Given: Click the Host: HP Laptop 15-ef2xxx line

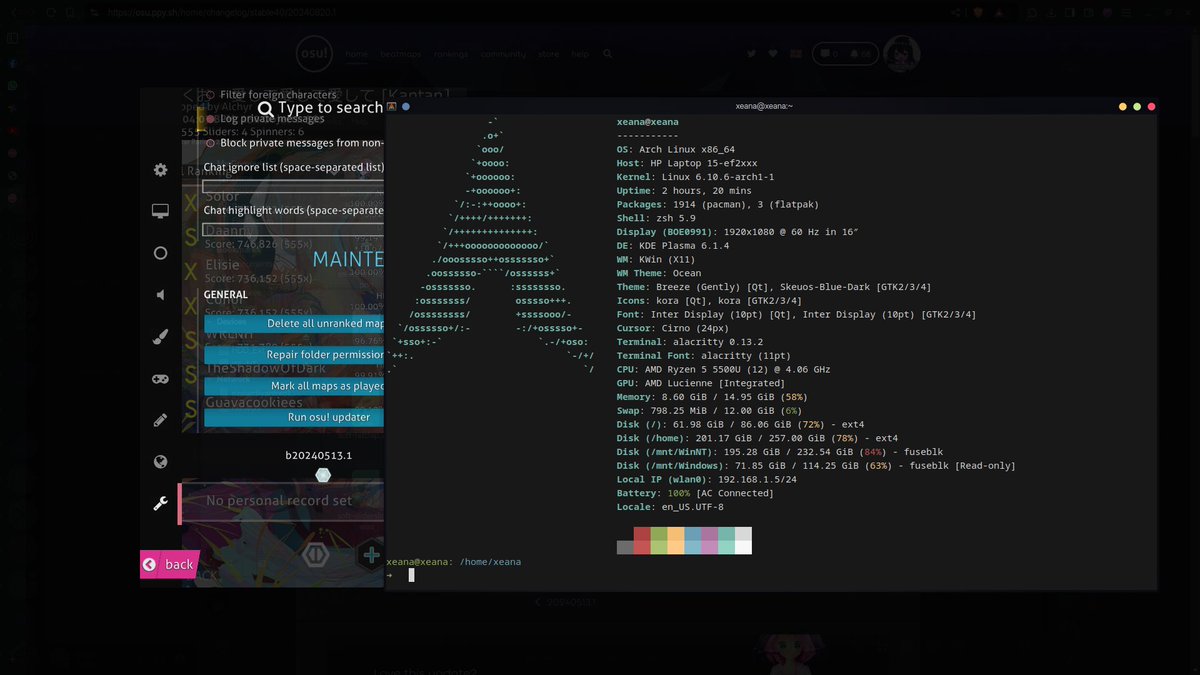Looking at the screenshot, I should click(x=687, y=163).
